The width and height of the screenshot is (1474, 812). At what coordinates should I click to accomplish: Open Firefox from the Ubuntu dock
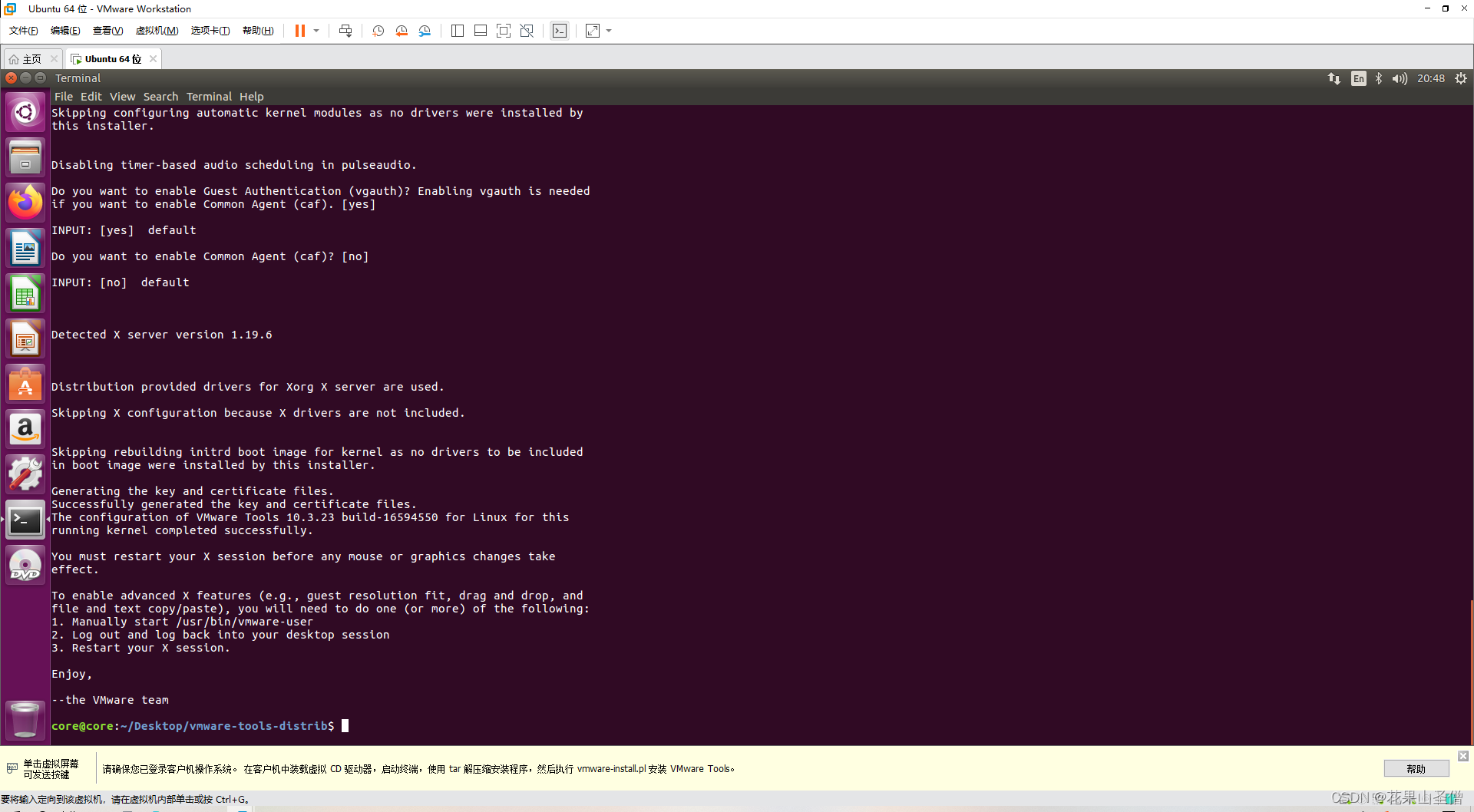(25, 202)
